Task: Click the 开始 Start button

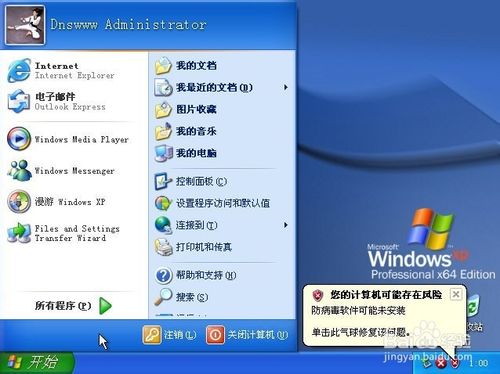Action: [37, 362]
